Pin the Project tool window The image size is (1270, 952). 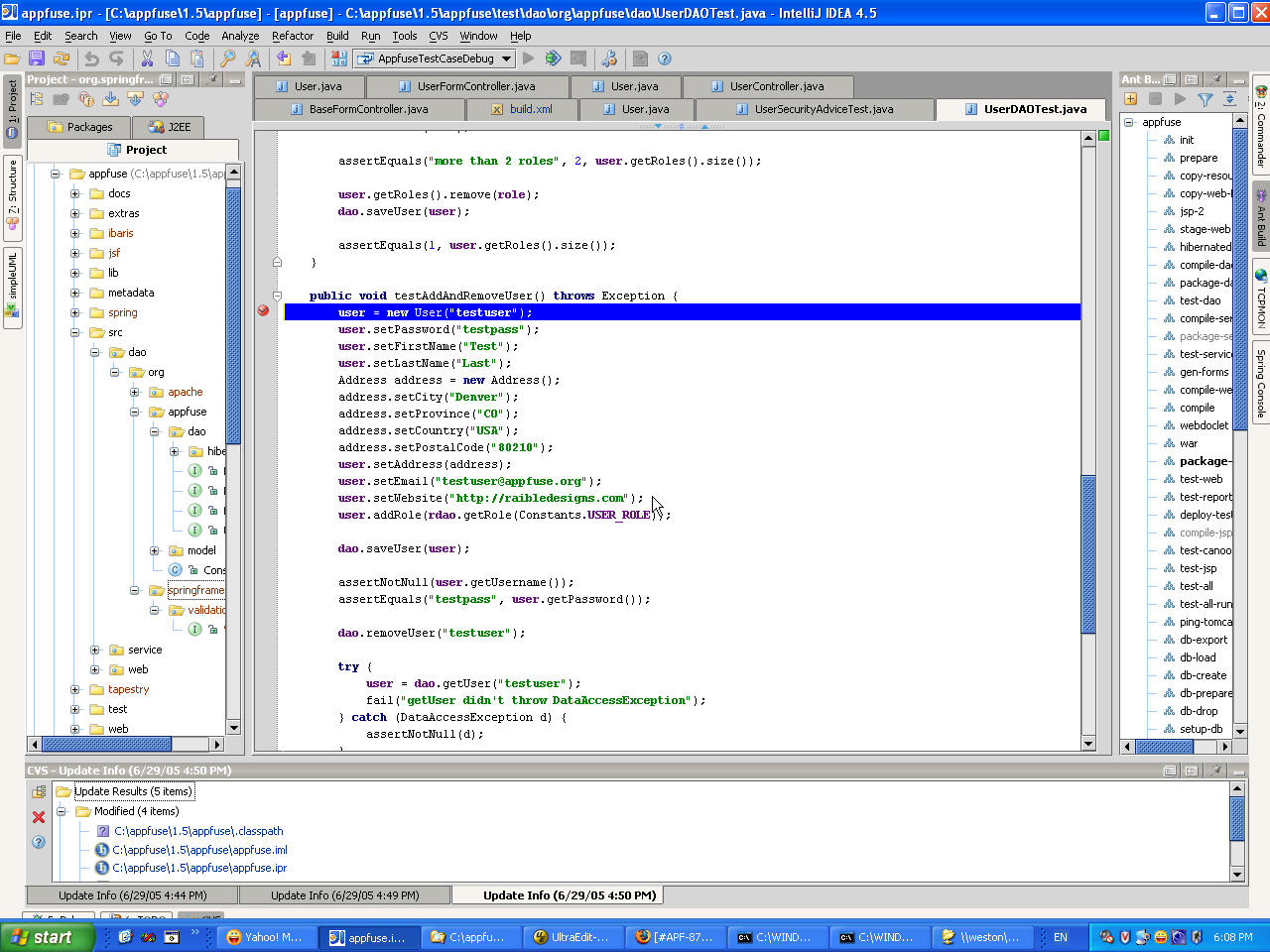coord(210,79)
